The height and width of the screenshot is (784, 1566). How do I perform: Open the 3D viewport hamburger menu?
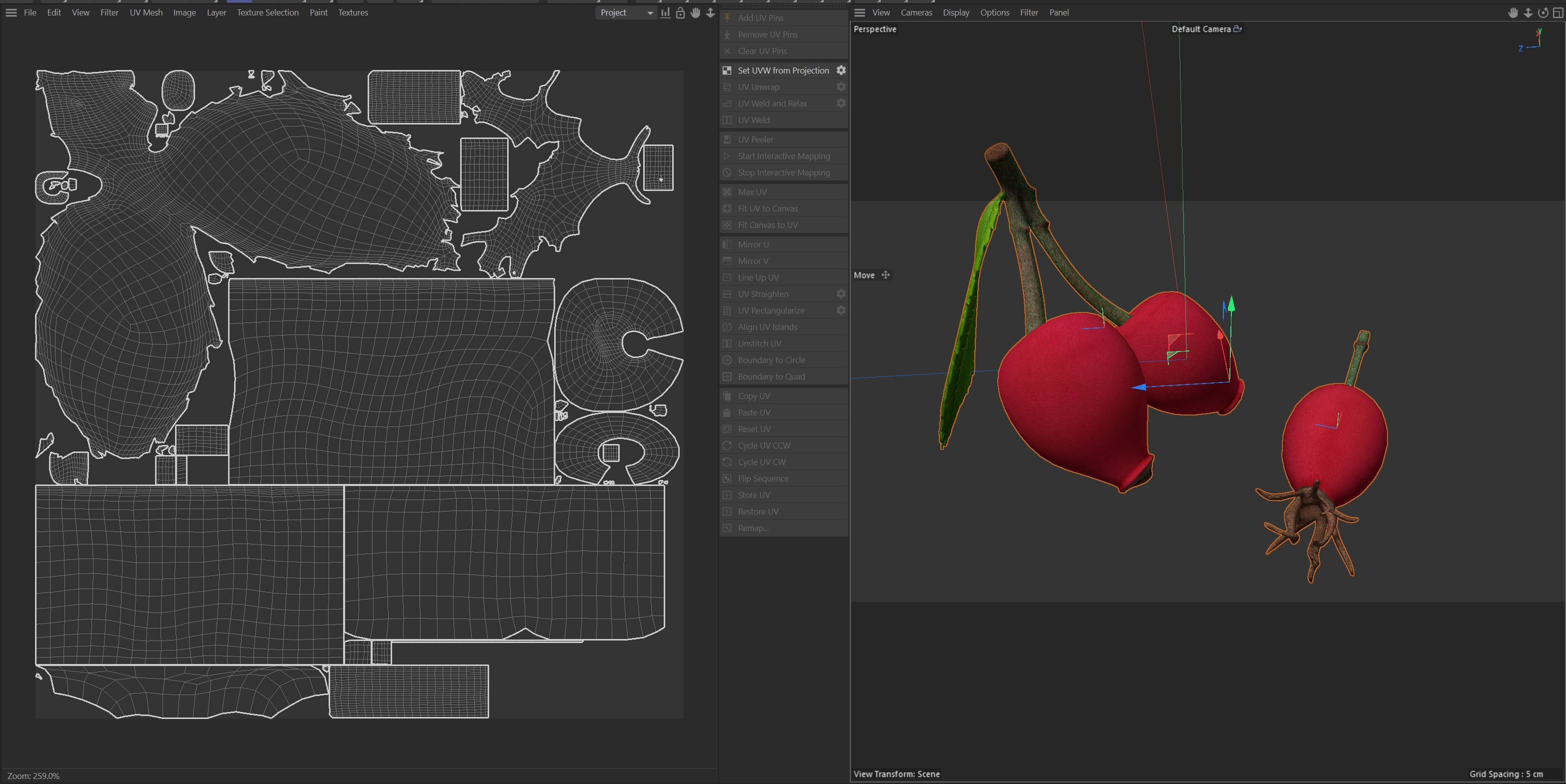(x=860, y=13)
